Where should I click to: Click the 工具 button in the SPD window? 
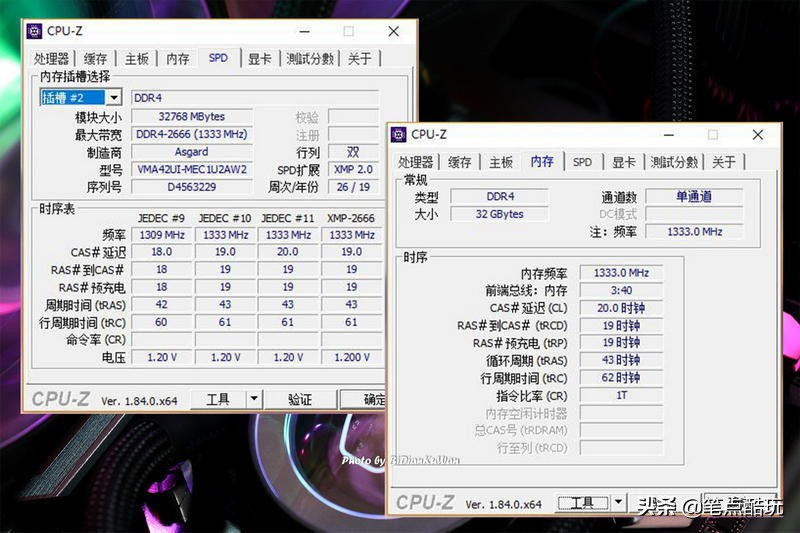(218, 399)
